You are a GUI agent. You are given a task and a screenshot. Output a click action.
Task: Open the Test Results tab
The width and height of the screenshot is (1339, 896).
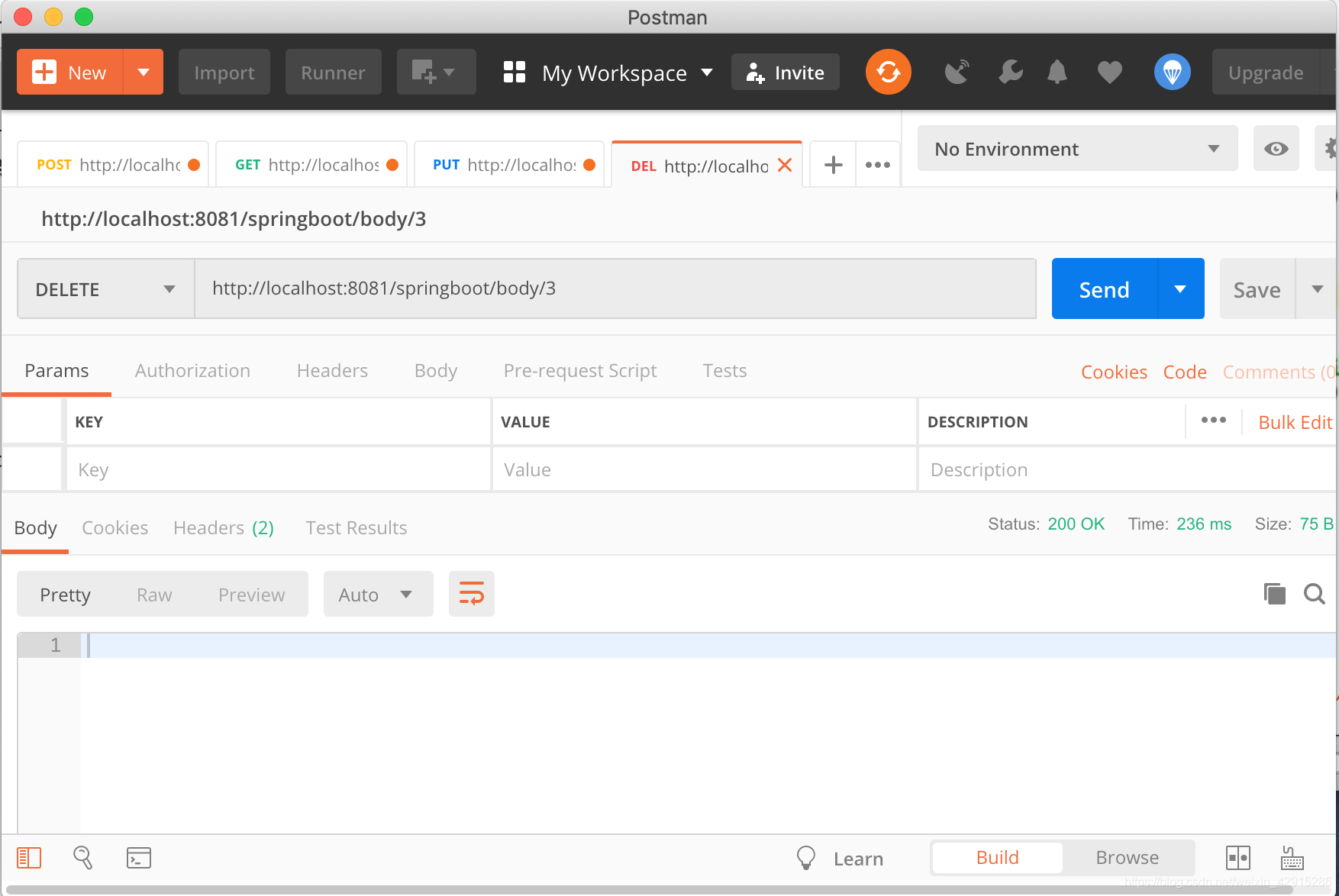click(x=356, y=528)
